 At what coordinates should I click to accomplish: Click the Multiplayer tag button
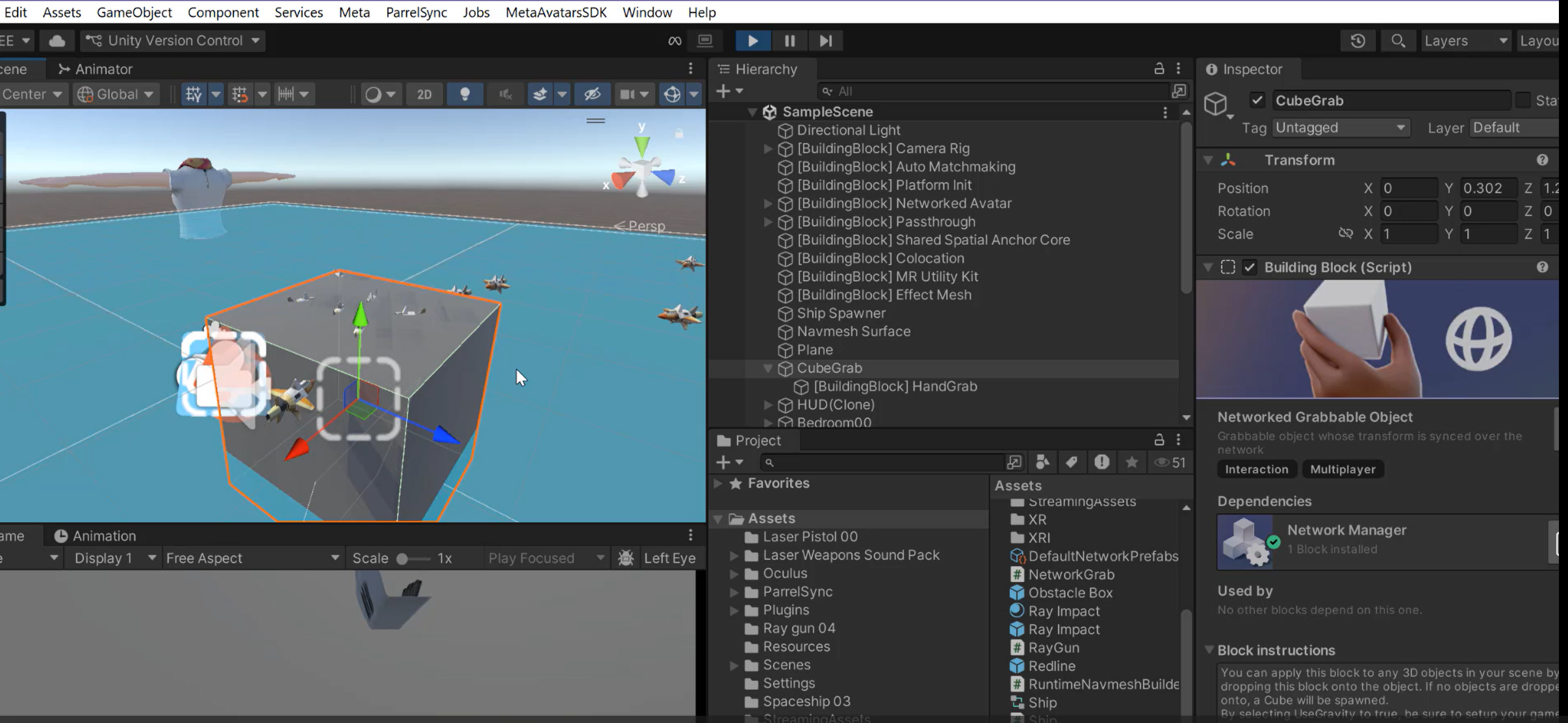click(x=1342, y=469)
